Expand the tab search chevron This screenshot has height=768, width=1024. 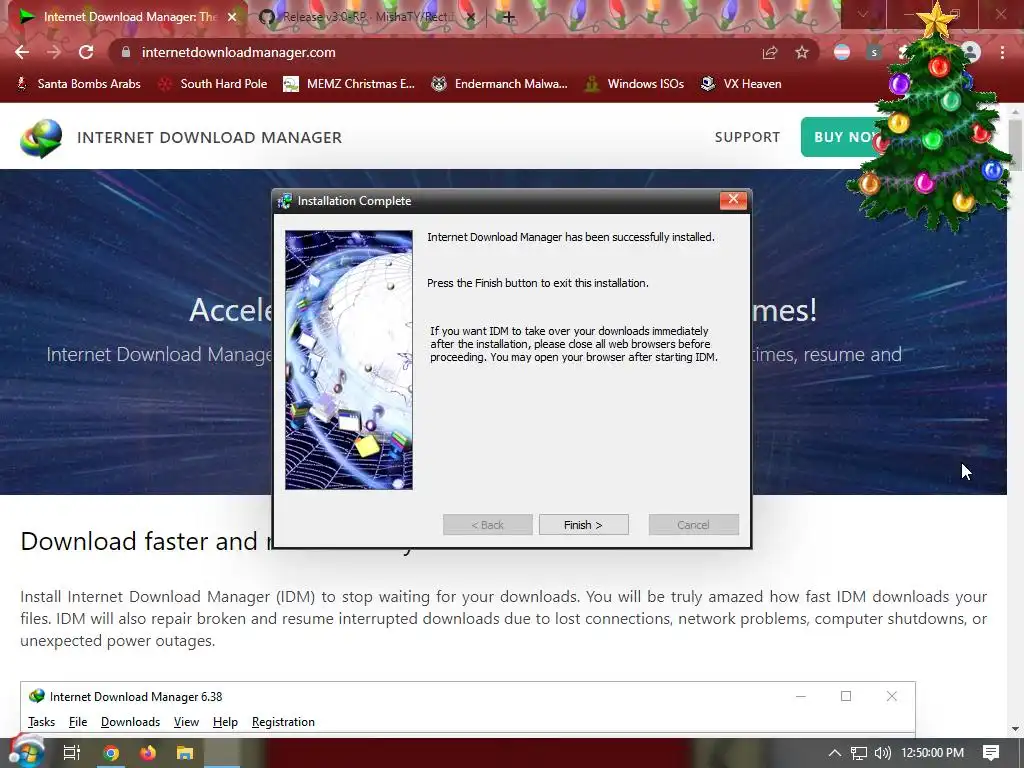[863, 14]
